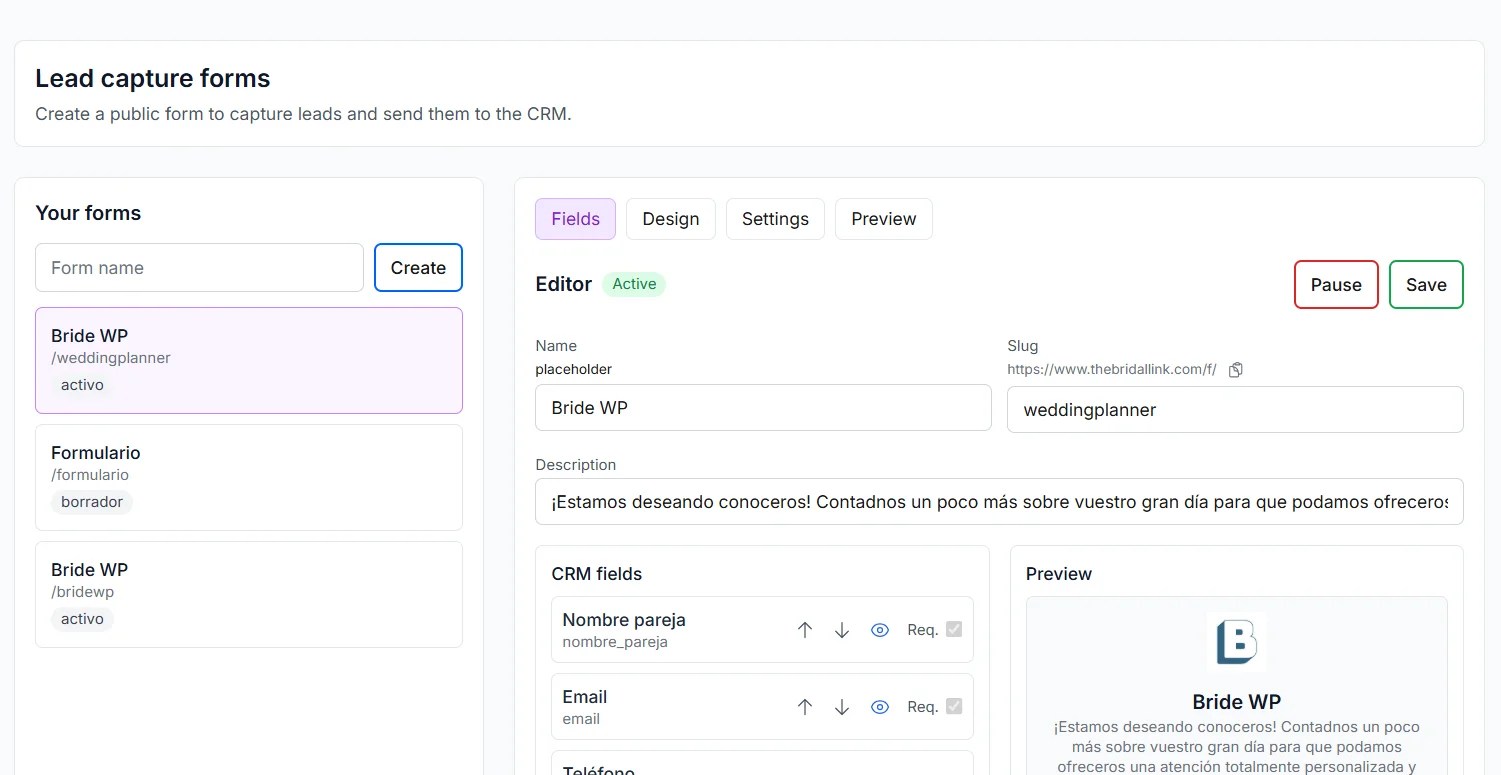
Task: Switch to the Fields tab
Action: click(575, 219)
